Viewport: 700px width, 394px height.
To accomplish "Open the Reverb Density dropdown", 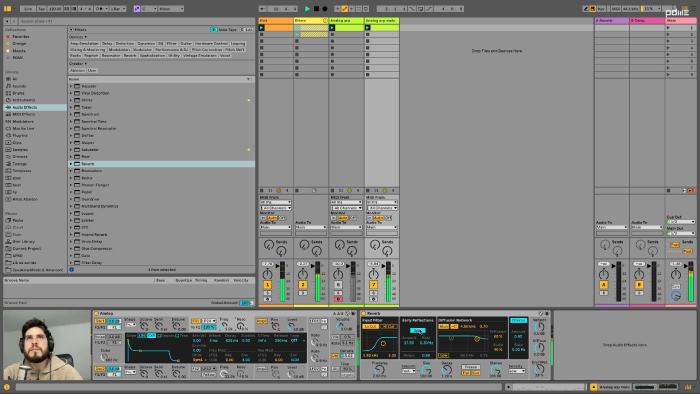I will 517,371.
